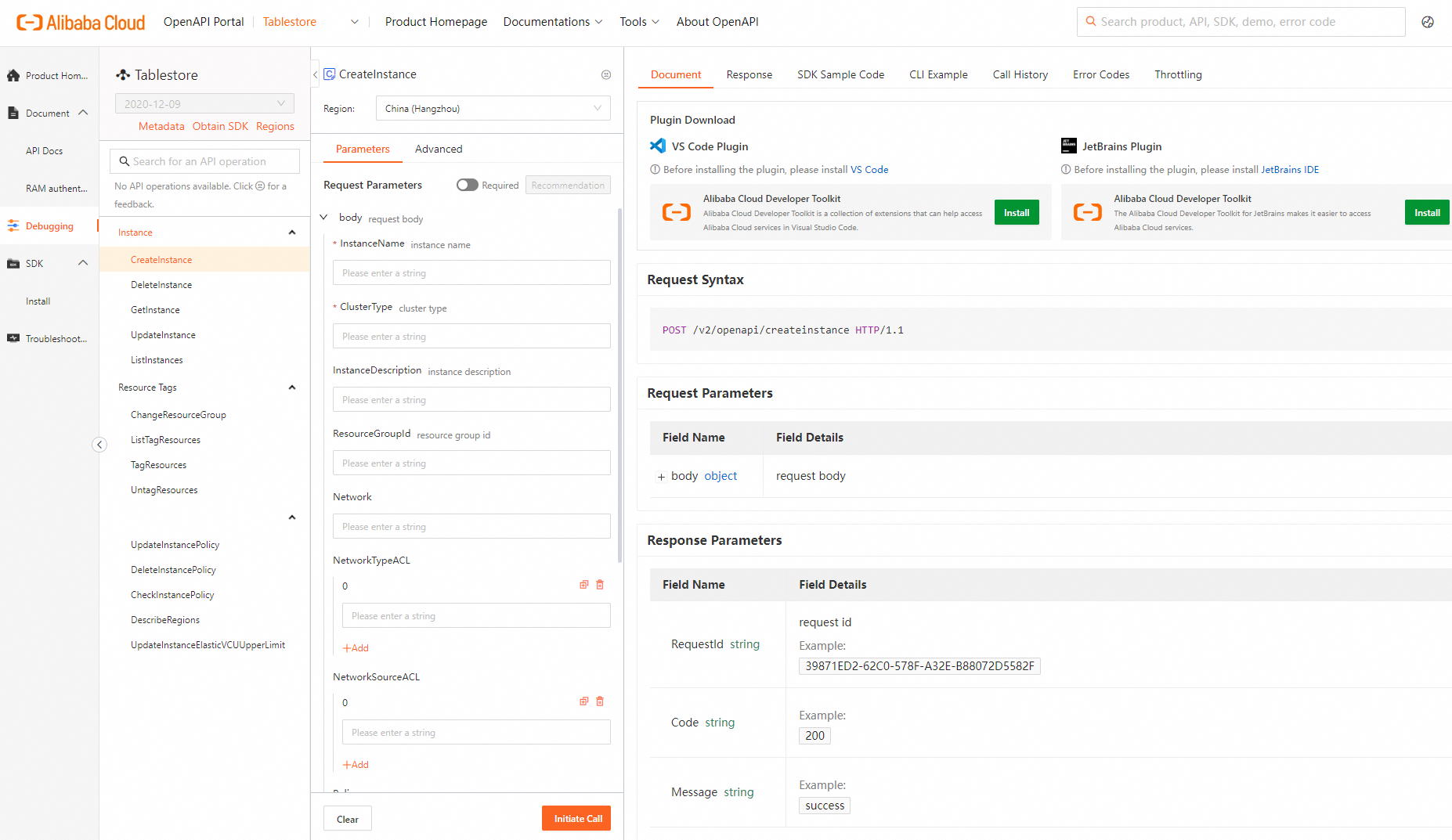Switch to the Advanced tab
The height and width of the screenshot is (840, 1452).
tap(439, 149)
